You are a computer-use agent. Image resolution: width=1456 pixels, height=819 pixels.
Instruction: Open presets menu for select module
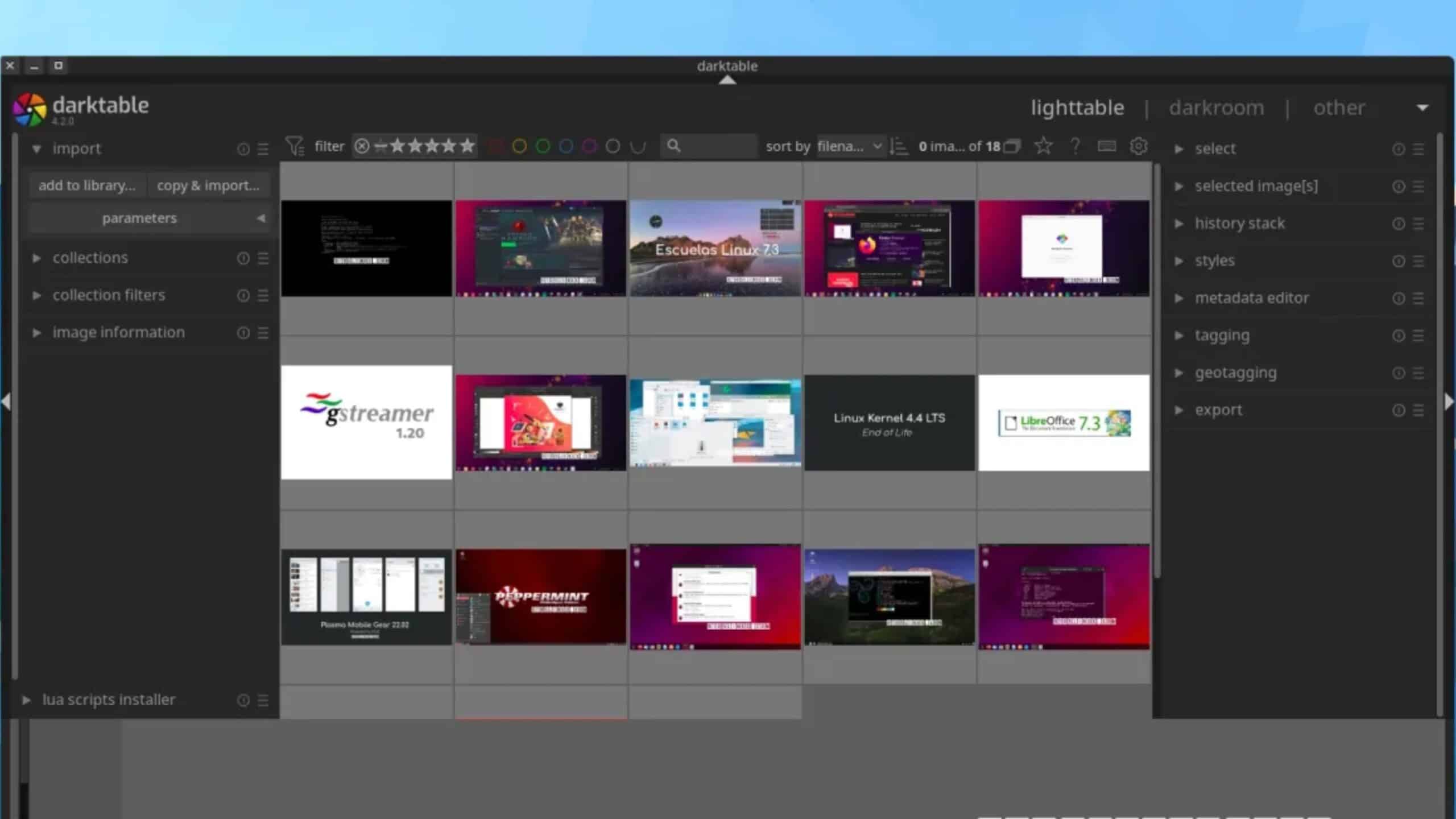click(x=1418, y=149)
